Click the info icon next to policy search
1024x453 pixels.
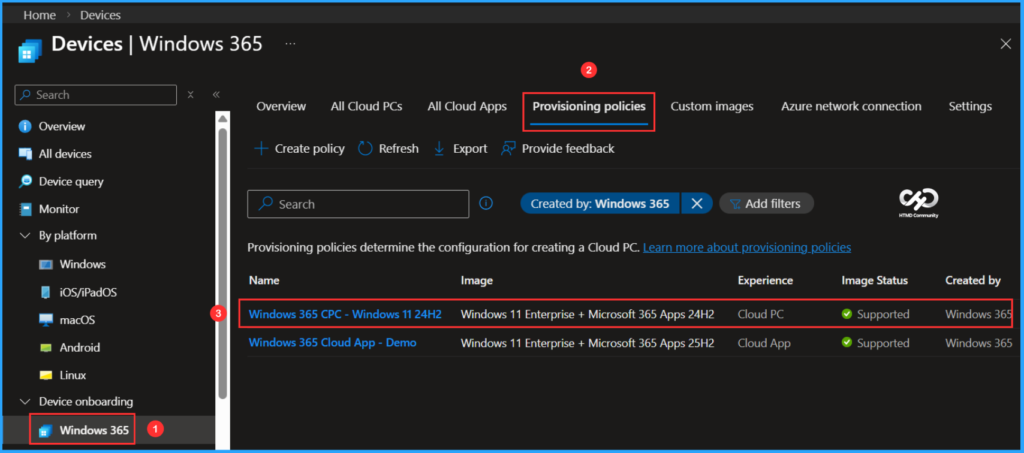tap(486, 204)
